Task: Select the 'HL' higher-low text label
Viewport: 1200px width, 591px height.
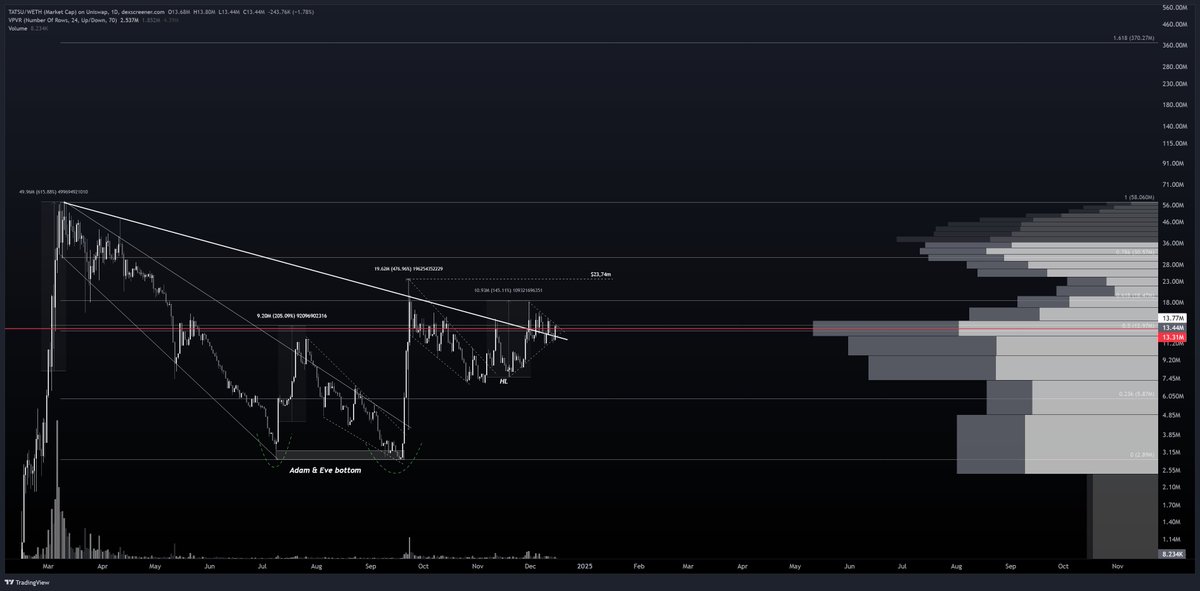Action: (x=503, y=381)
